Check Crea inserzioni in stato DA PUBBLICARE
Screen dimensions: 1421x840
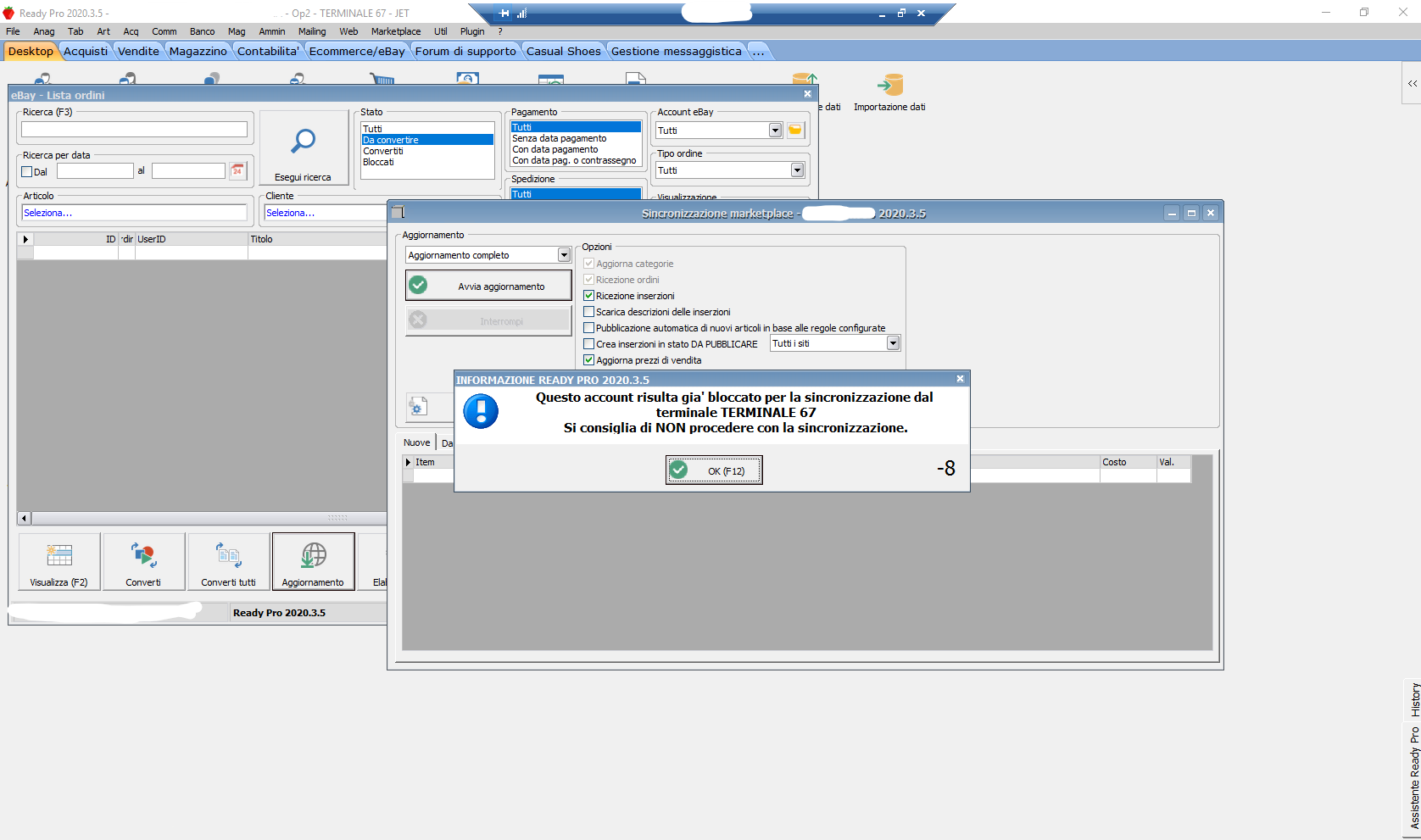(x=588, y=344)
